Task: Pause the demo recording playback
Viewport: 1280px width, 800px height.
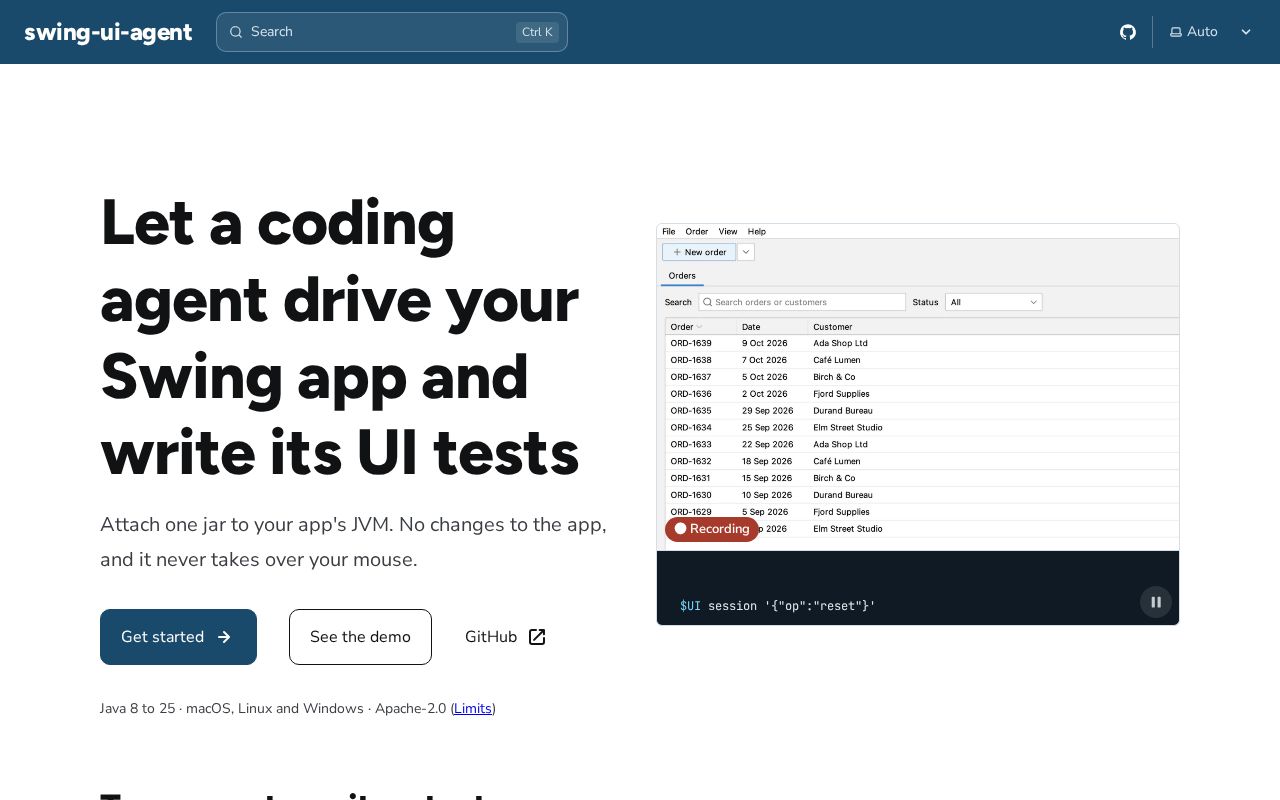Action: point(1156,602)
